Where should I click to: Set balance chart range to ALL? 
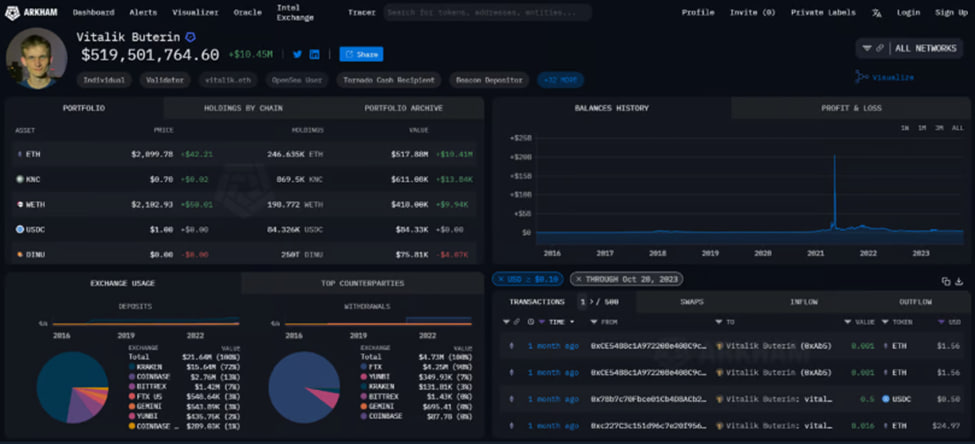tap(958, 128)
